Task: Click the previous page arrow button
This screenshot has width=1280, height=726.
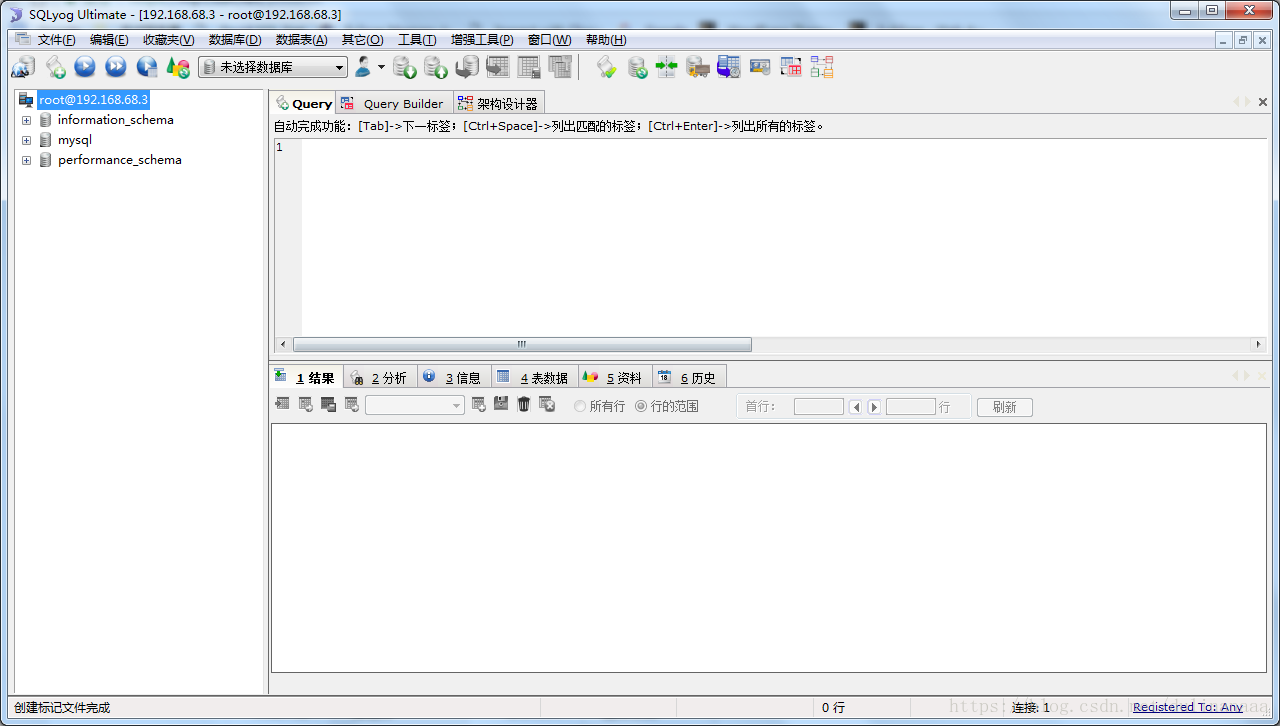Action: (x=856, y=407)
